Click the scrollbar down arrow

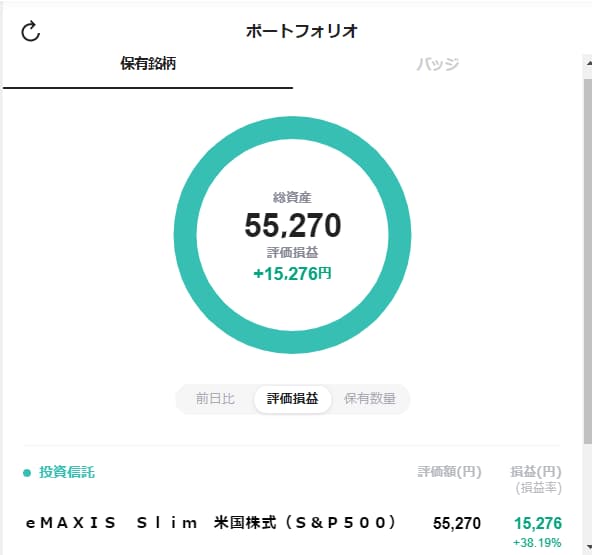pos(588,547)
